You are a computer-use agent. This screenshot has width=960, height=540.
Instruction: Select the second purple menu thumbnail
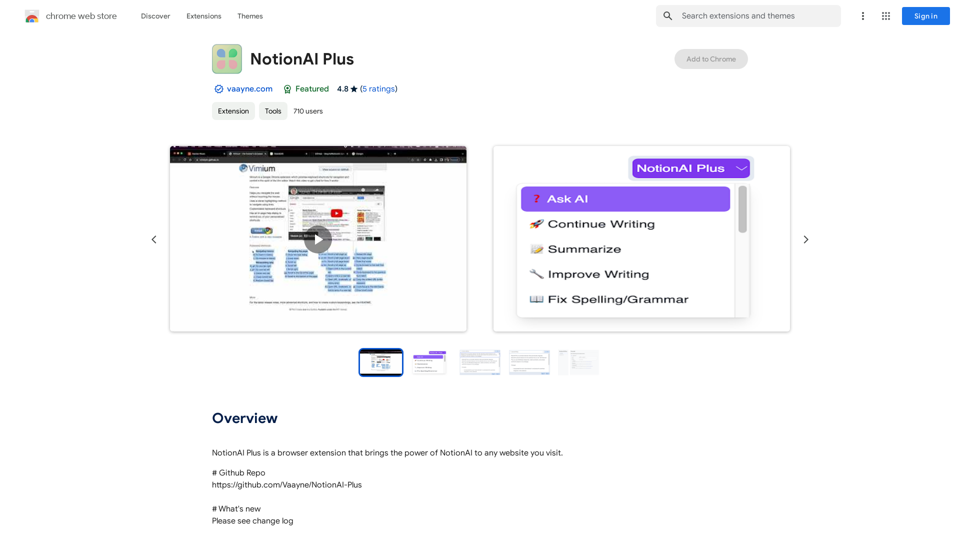(430, 362)
